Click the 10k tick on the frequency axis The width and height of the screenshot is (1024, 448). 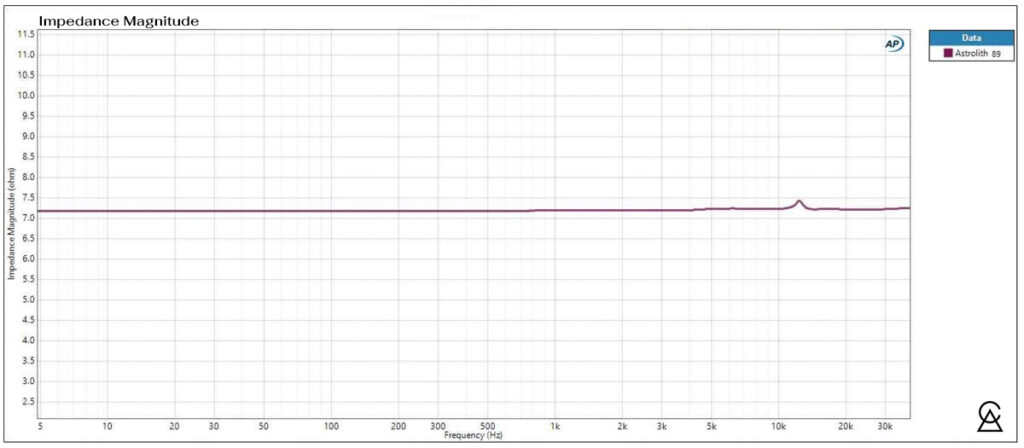point(778,426)
